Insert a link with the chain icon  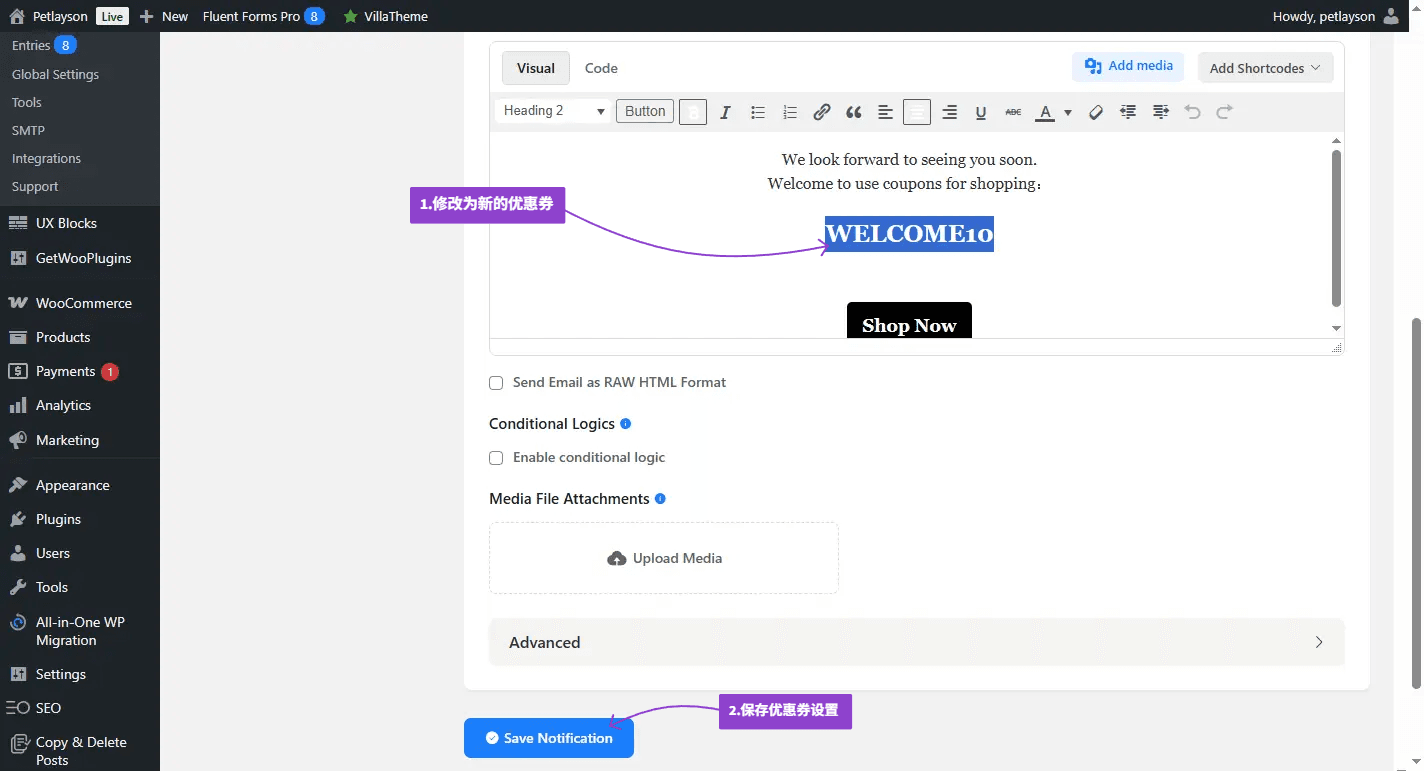(821, 112)
